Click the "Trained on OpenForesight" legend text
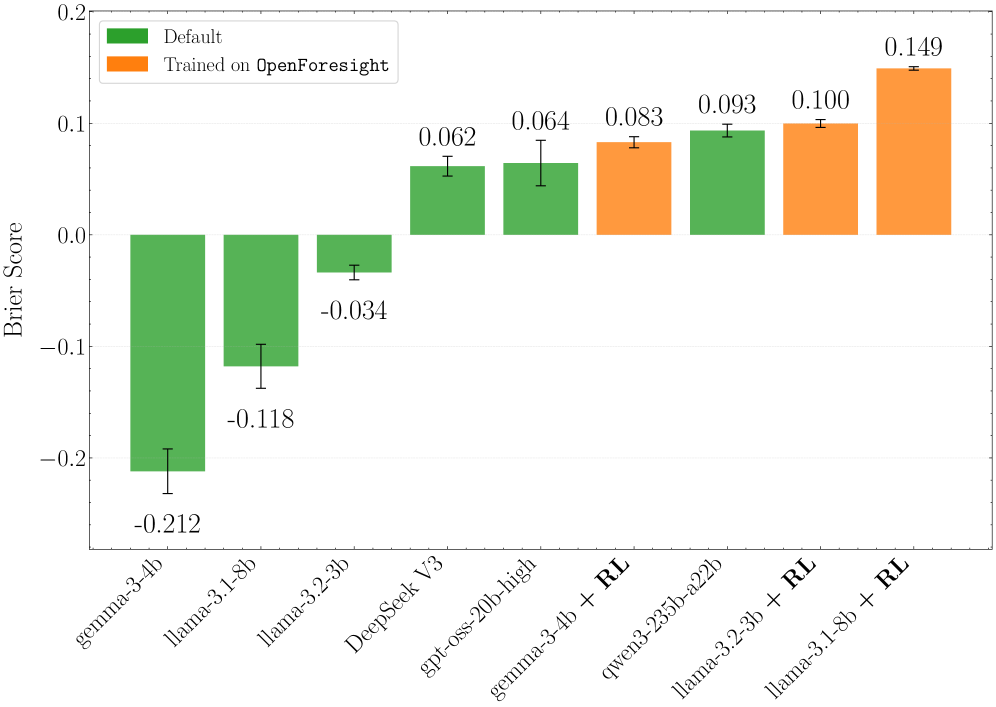The height and width of the screenshot is (707, 996). tap(276, 66)
